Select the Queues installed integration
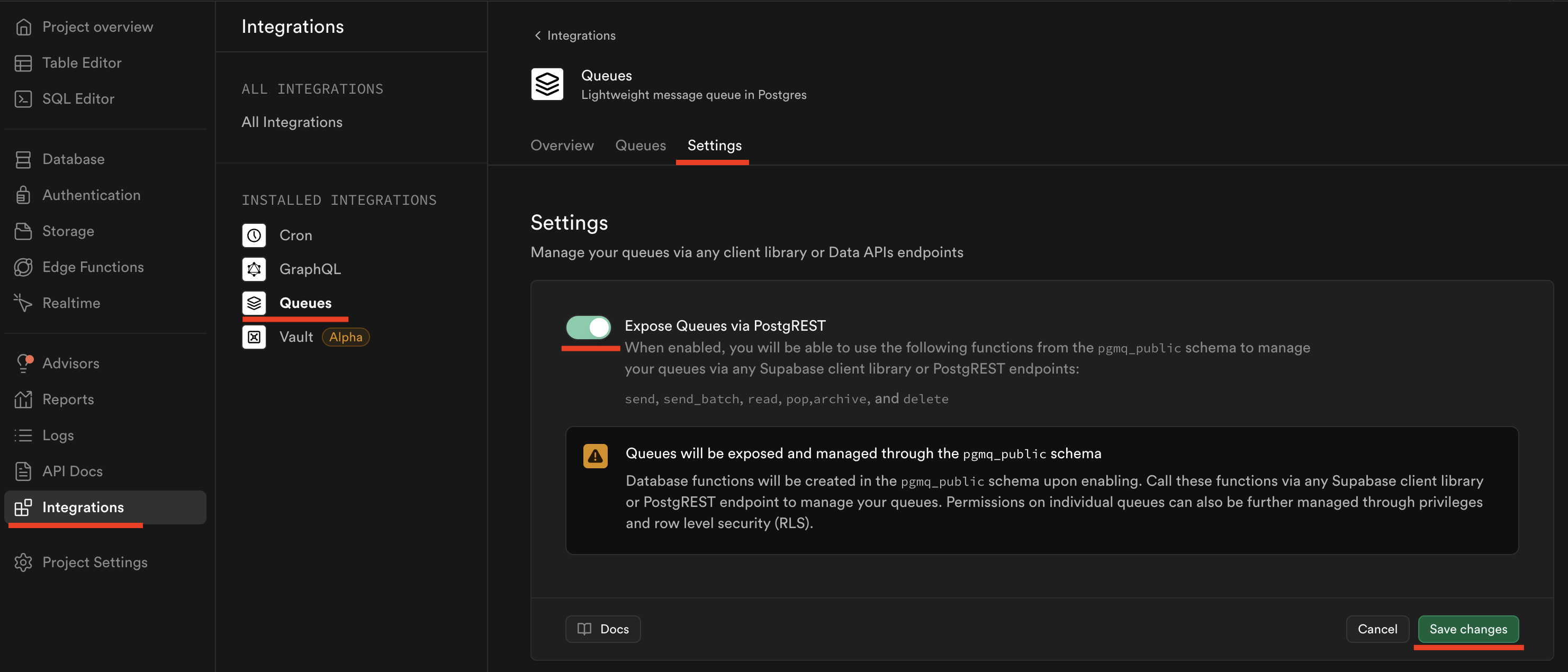 pos(305,303)
